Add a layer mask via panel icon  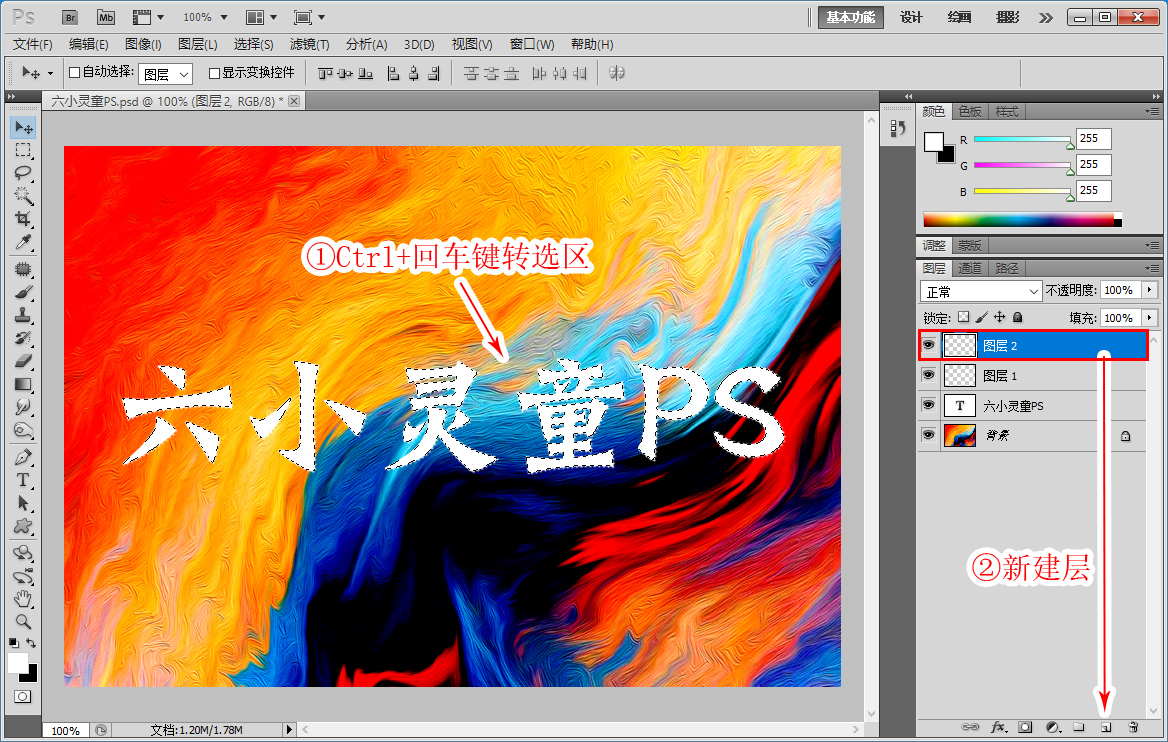tap(1026, 727)
